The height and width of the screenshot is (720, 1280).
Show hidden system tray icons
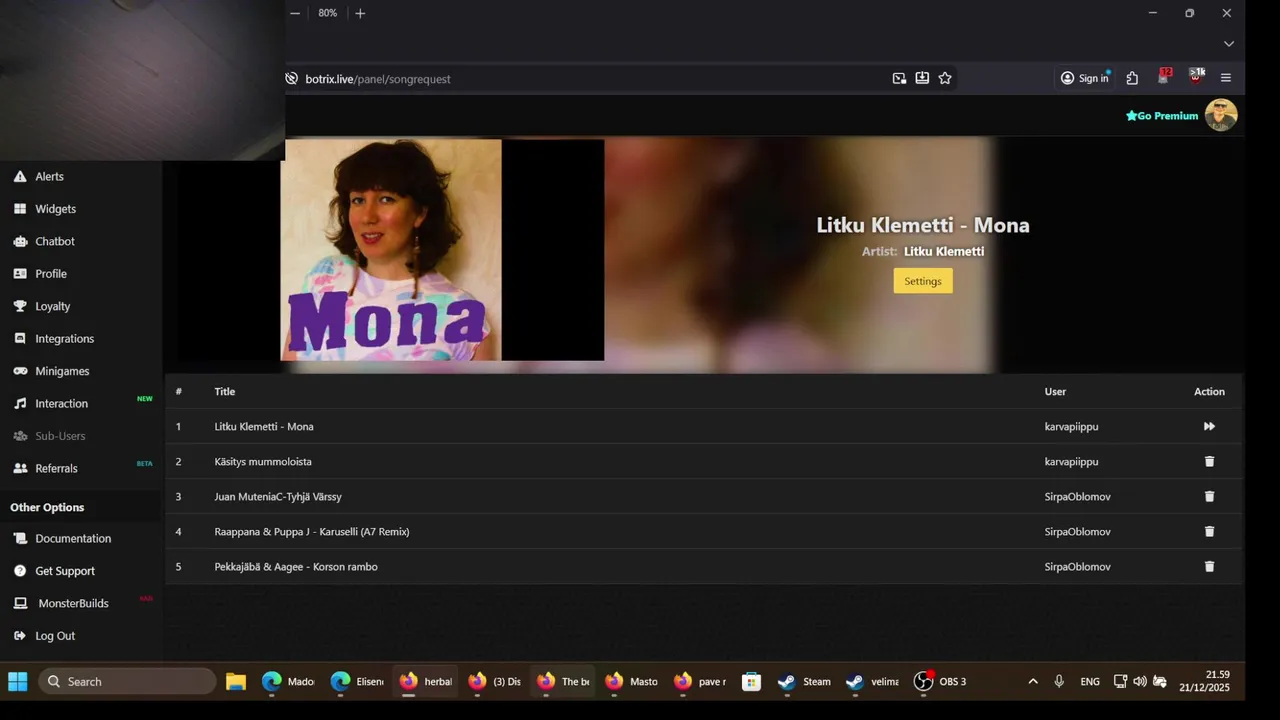tap(1033, 681)
